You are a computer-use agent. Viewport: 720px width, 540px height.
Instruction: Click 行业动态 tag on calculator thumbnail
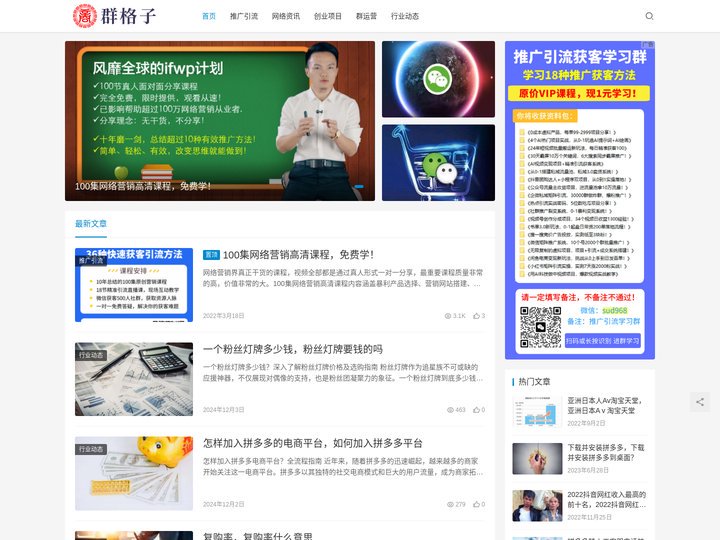[91, 355]
